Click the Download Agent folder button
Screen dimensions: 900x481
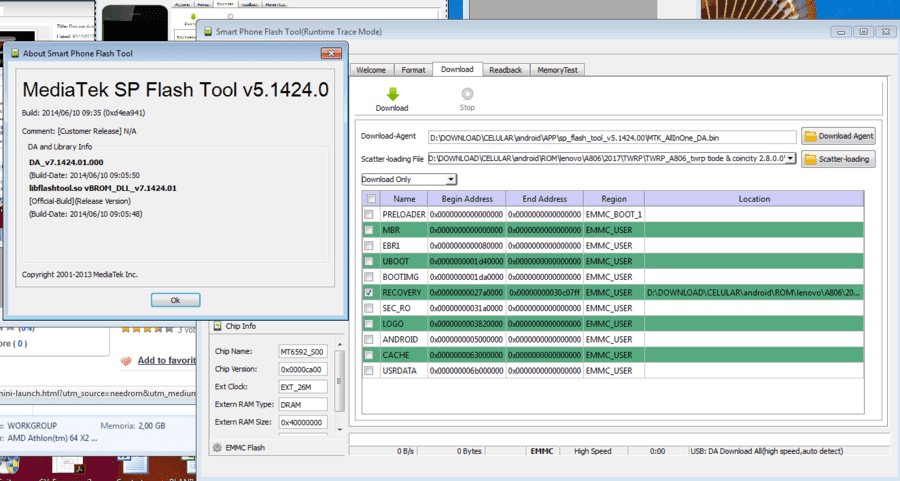pos(838,136)
